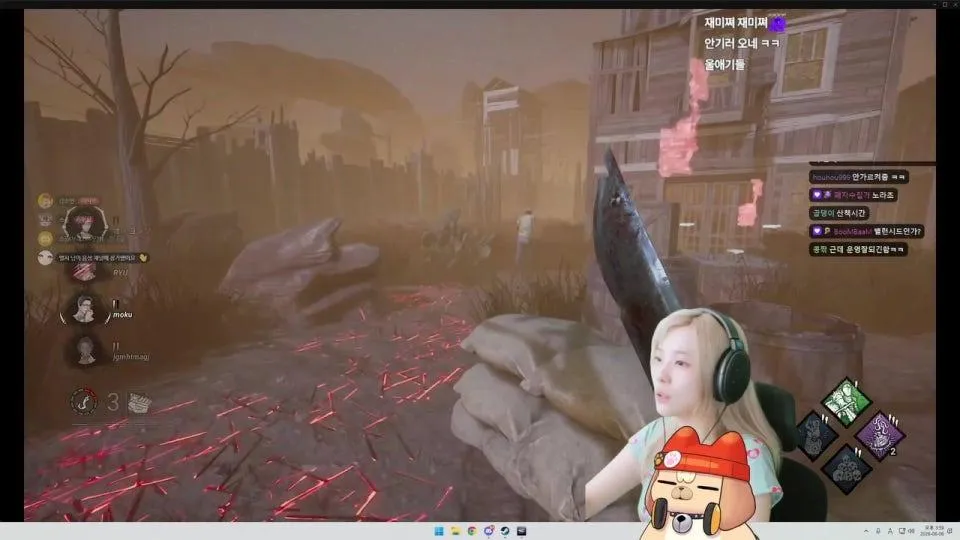Click the green perk icon at top of perk diamond
This screenshot has width=960, height=540.
[x=846, y=402]
